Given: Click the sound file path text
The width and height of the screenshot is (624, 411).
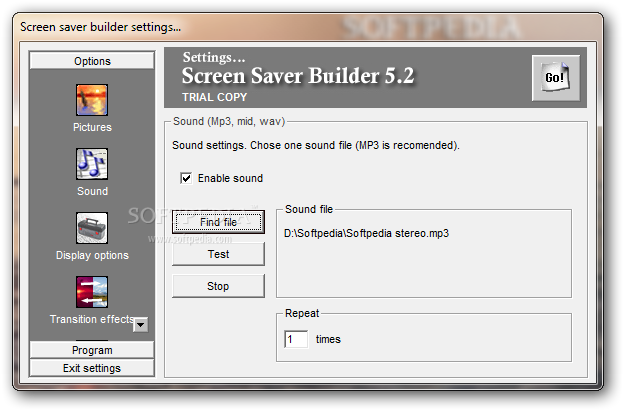Looking at the screenshot, I should 366,233.
